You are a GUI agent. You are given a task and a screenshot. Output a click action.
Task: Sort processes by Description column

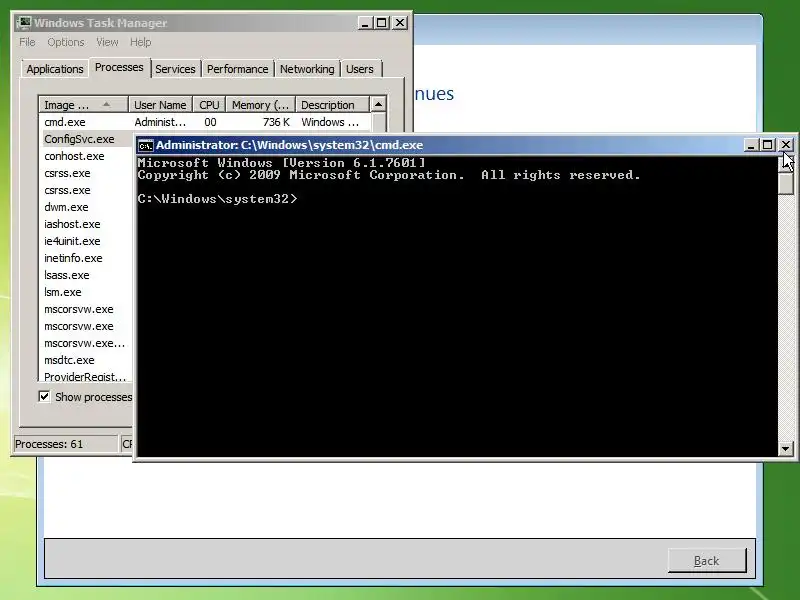(332, 105)
